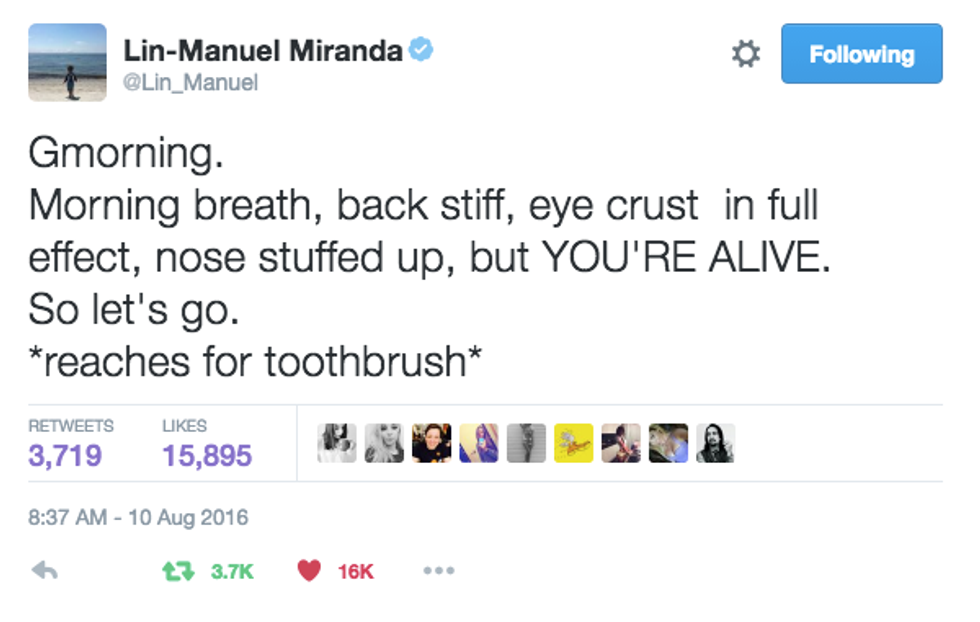The image size is (980, 622).
Task: View the 3,719 retweets list
Action: [65, 456]
